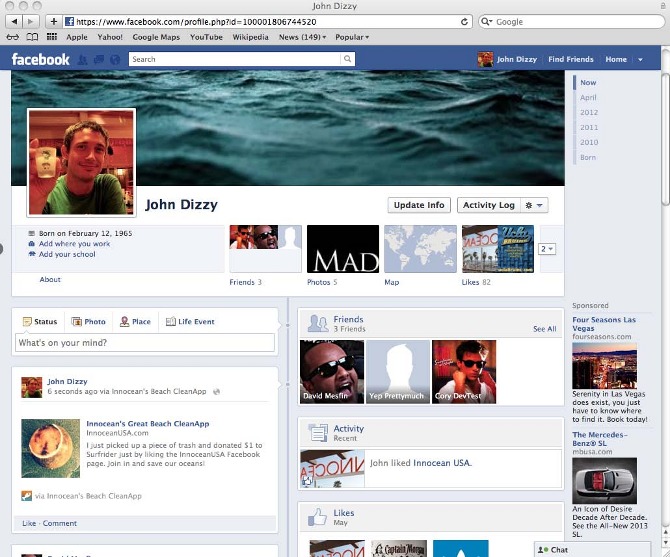
Task: Open Yep Prettymuch's friend photo
Action: pos(398,372)
